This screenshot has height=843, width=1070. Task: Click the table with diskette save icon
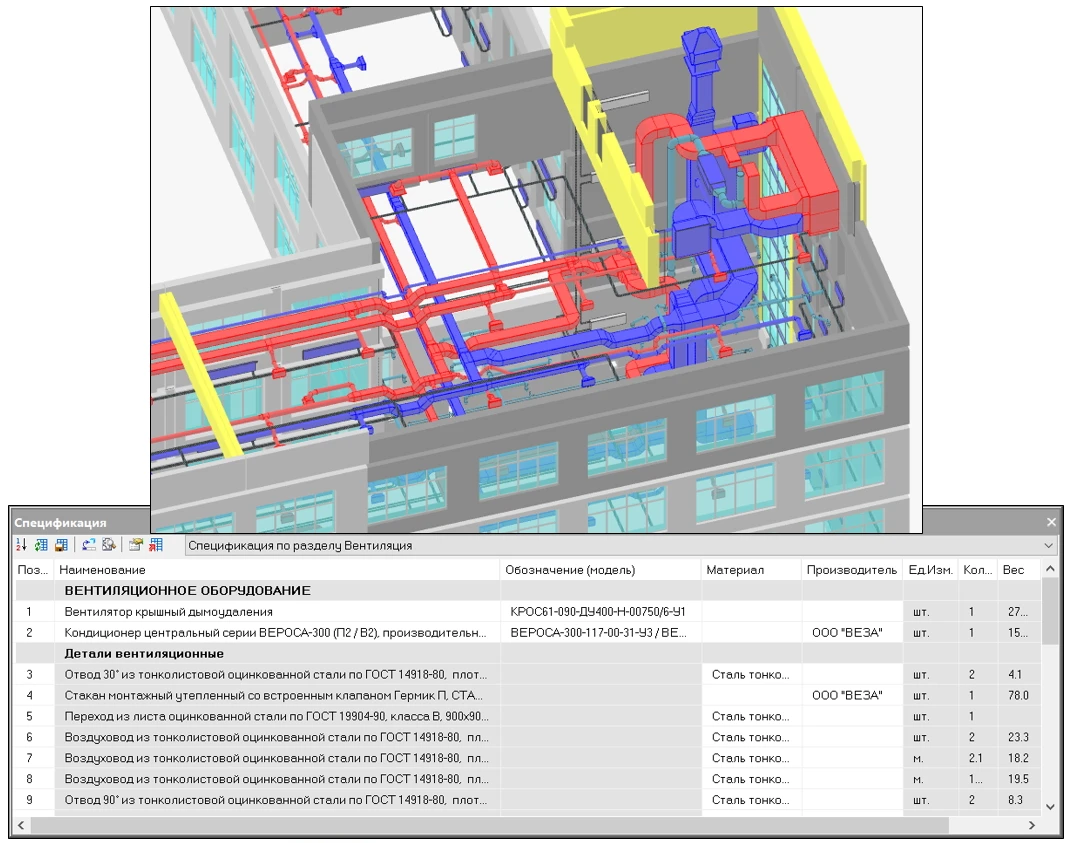61,545
